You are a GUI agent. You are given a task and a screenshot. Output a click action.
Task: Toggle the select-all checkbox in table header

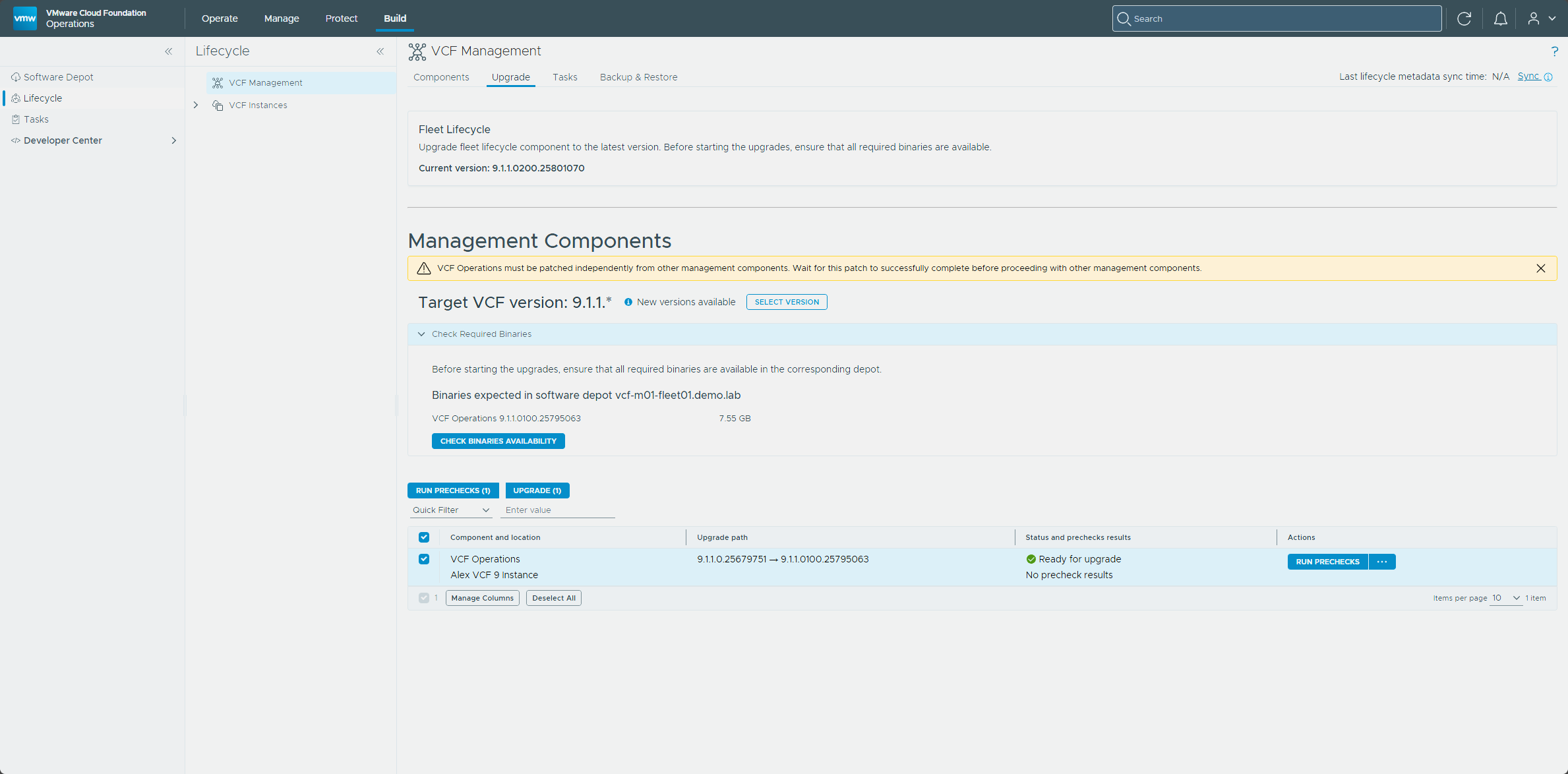point(424,537)
